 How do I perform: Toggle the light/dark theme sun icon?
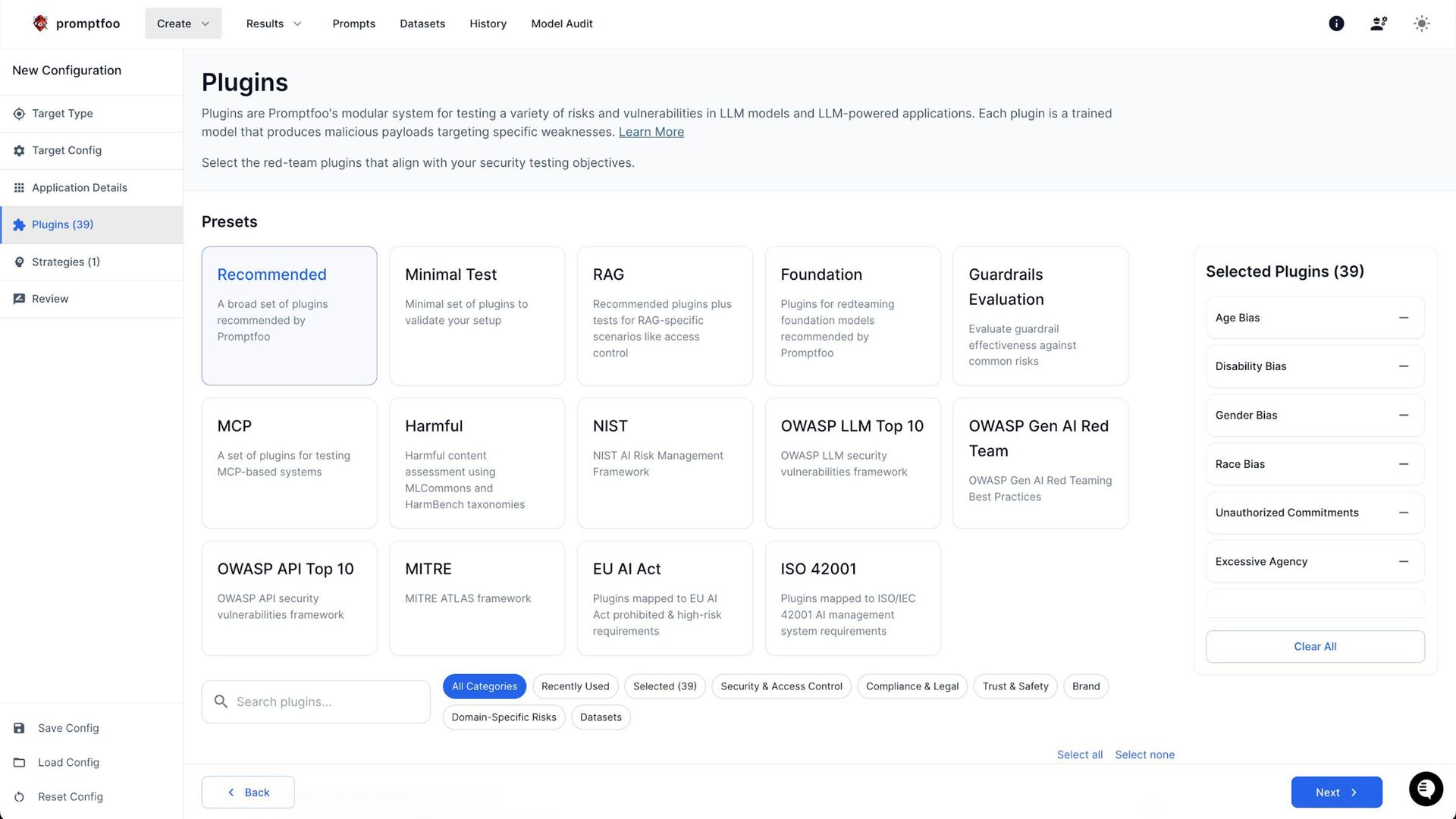click(1422, 24)
